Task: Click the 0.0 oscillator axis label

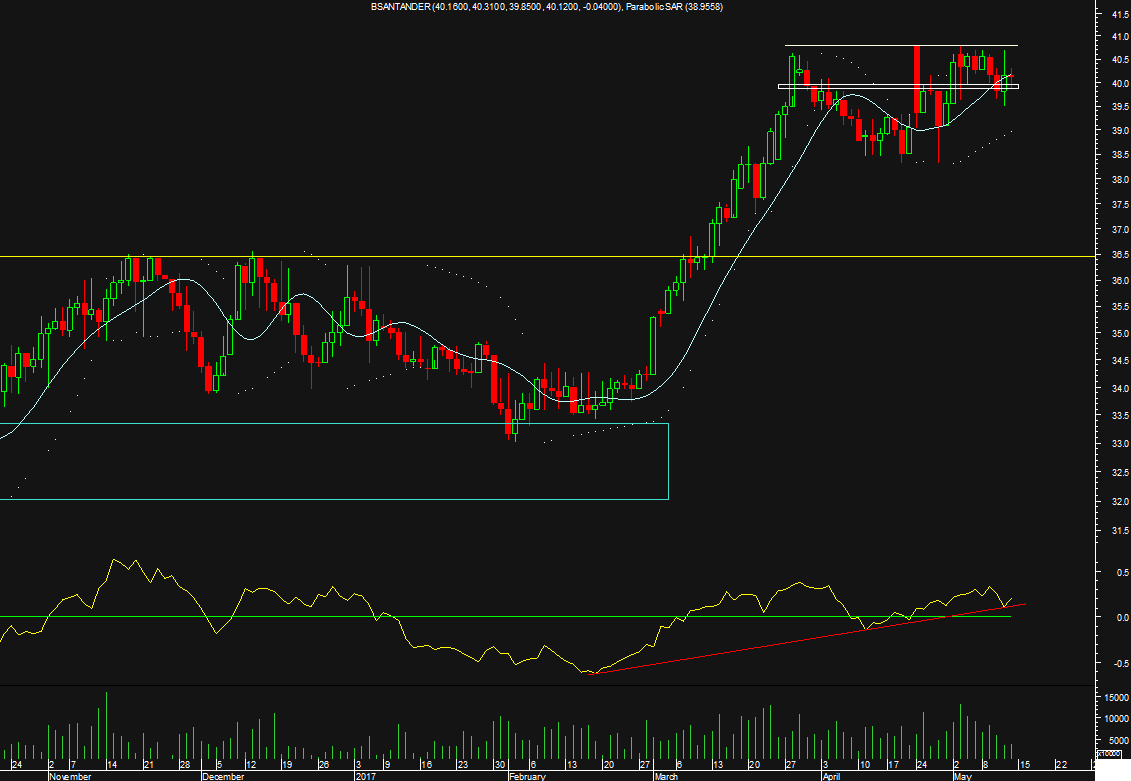Action: tap(1123, 618)
